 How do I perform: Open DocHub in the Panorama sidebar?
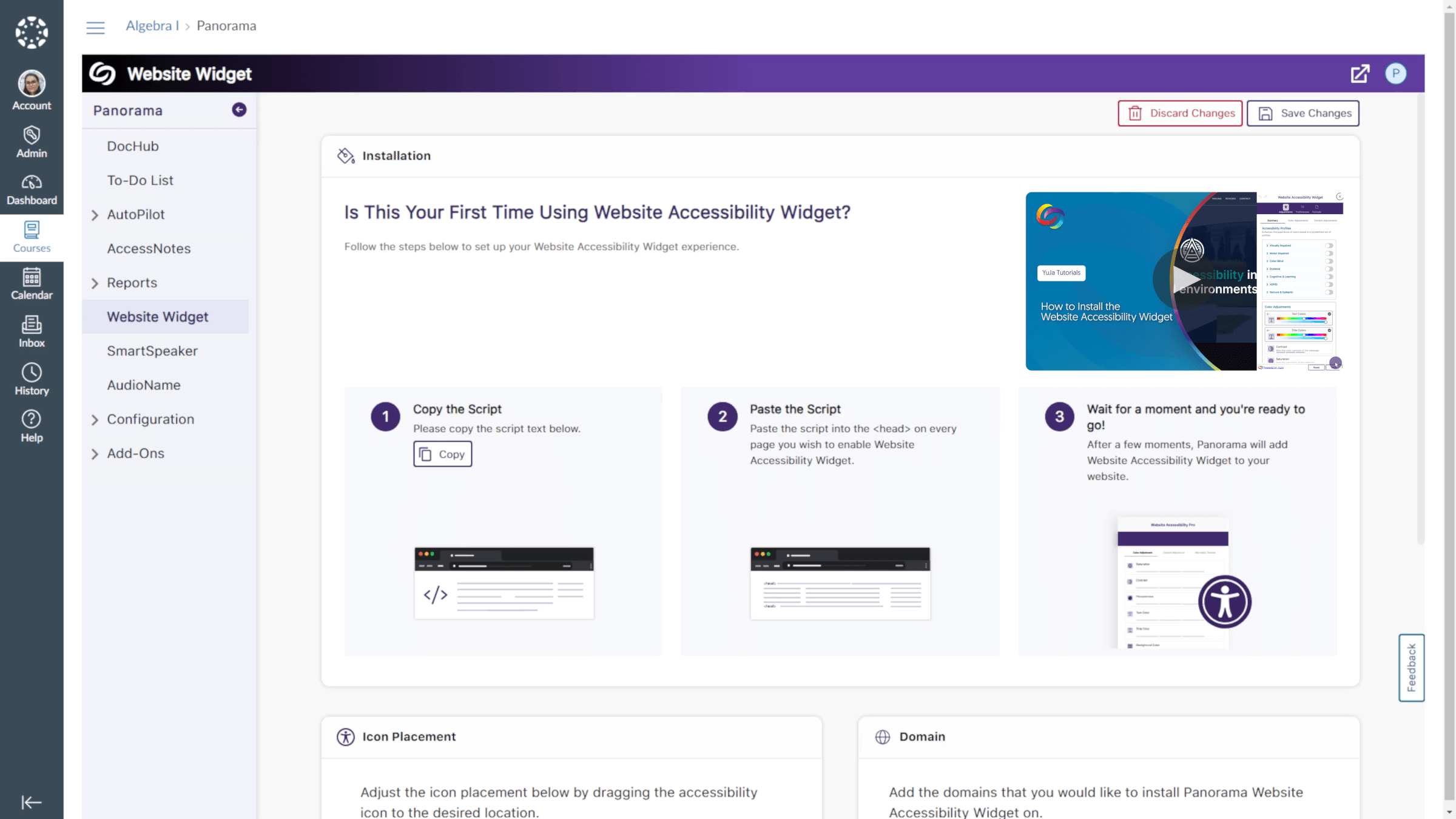133,146
